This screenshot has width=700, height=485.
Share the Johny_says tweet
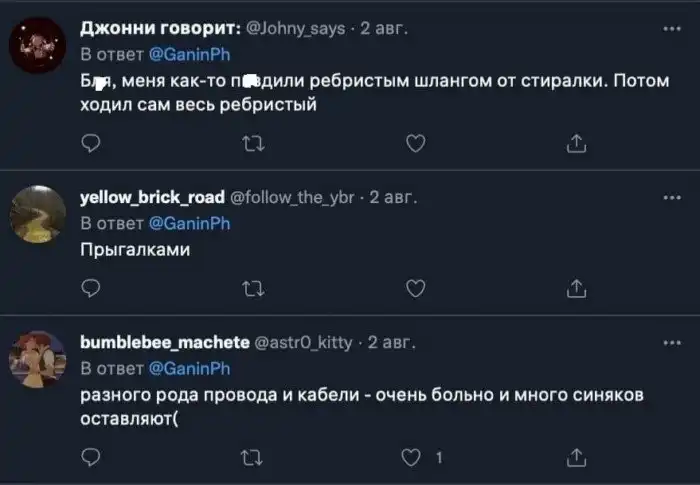click(575, 145)
